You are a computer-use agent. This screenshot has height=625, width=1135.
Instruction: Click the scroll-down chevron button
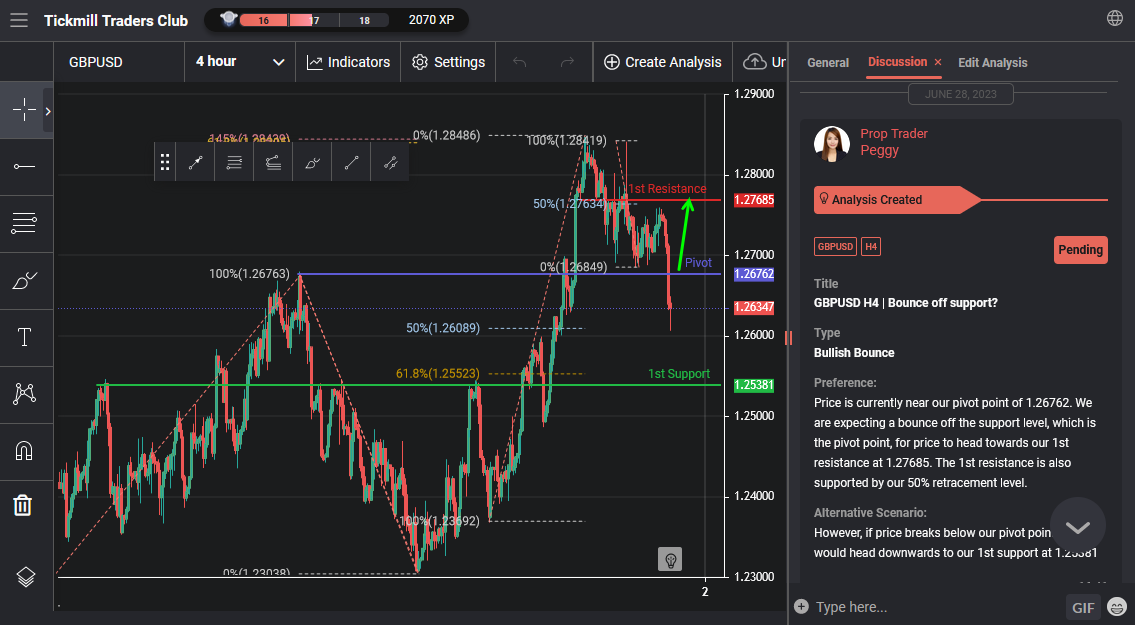(x=1077, y=526)
